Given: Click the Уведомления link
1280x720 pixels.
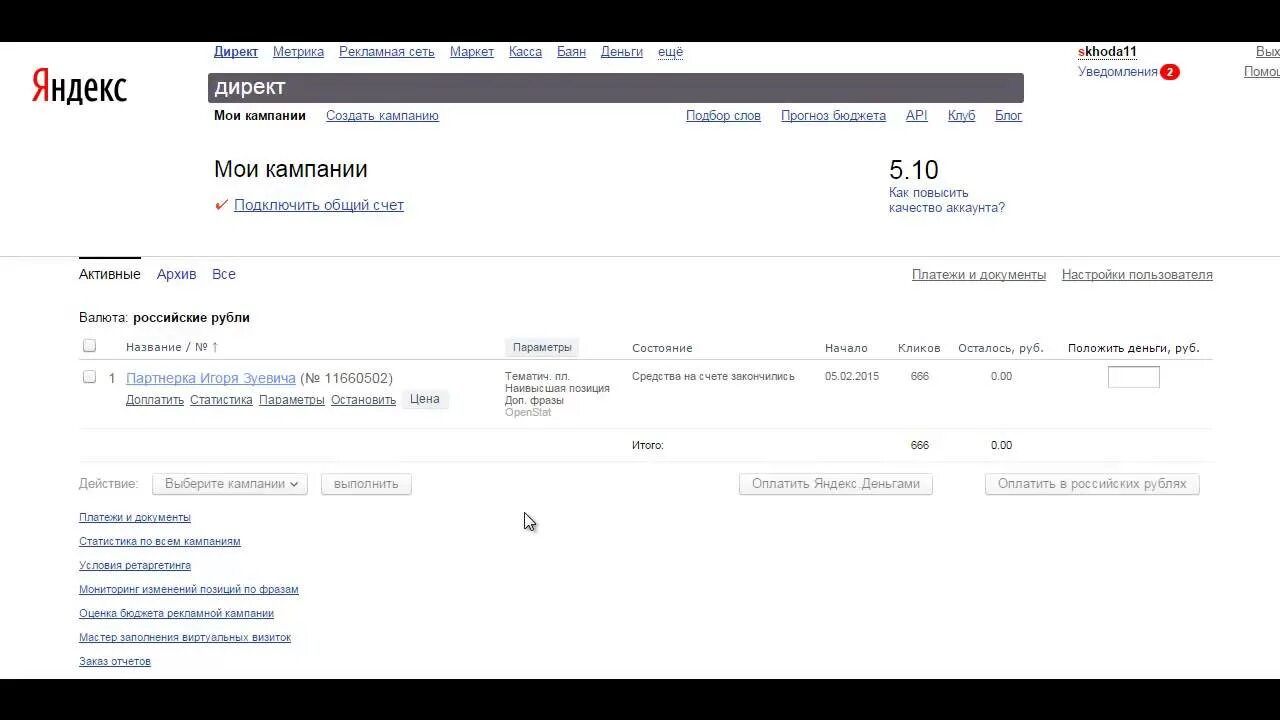Looking at the screenshot, I should 1118,72.
